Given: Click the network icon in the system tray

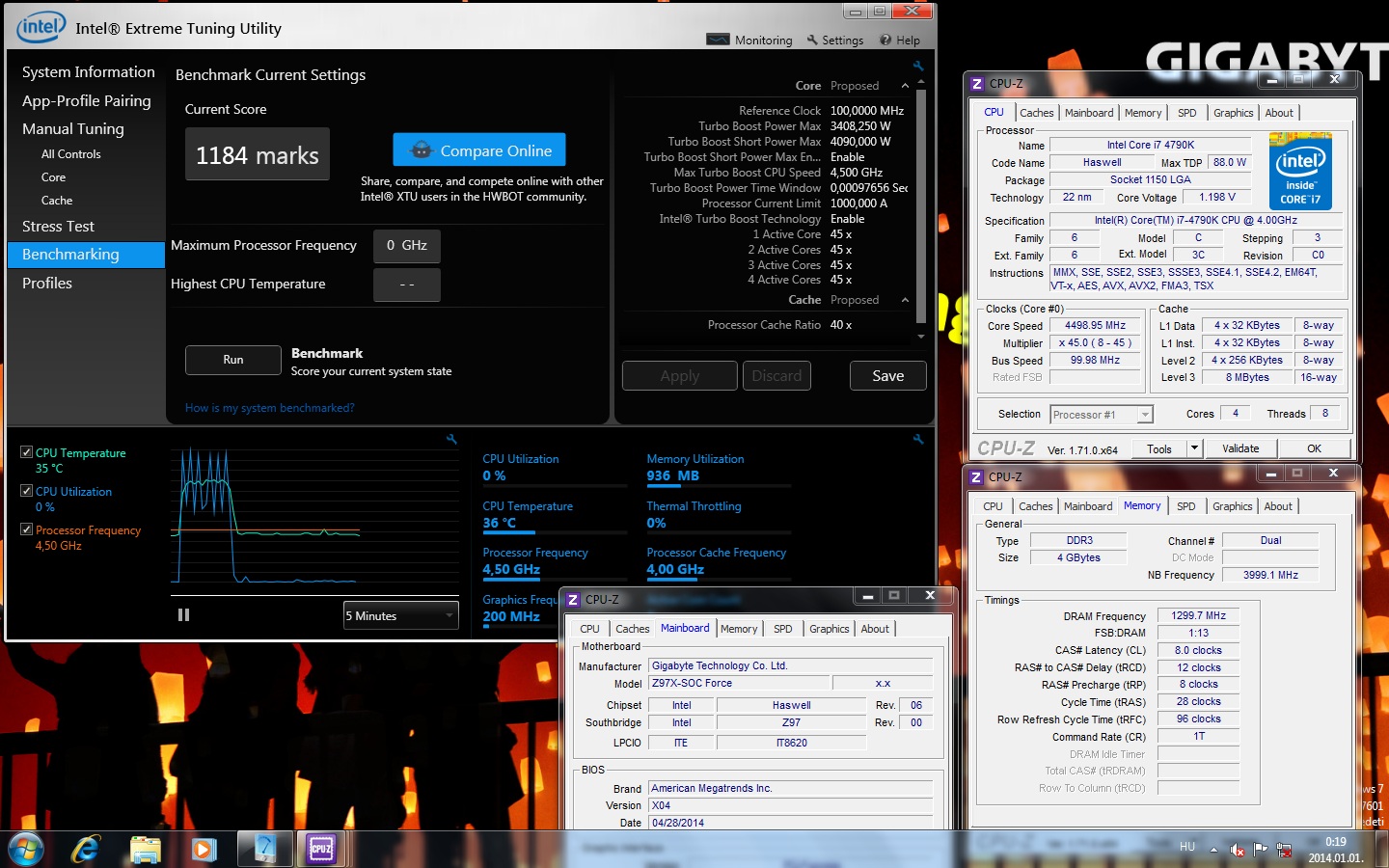Looking at the screenshot, I should [x=1284, y=850].
